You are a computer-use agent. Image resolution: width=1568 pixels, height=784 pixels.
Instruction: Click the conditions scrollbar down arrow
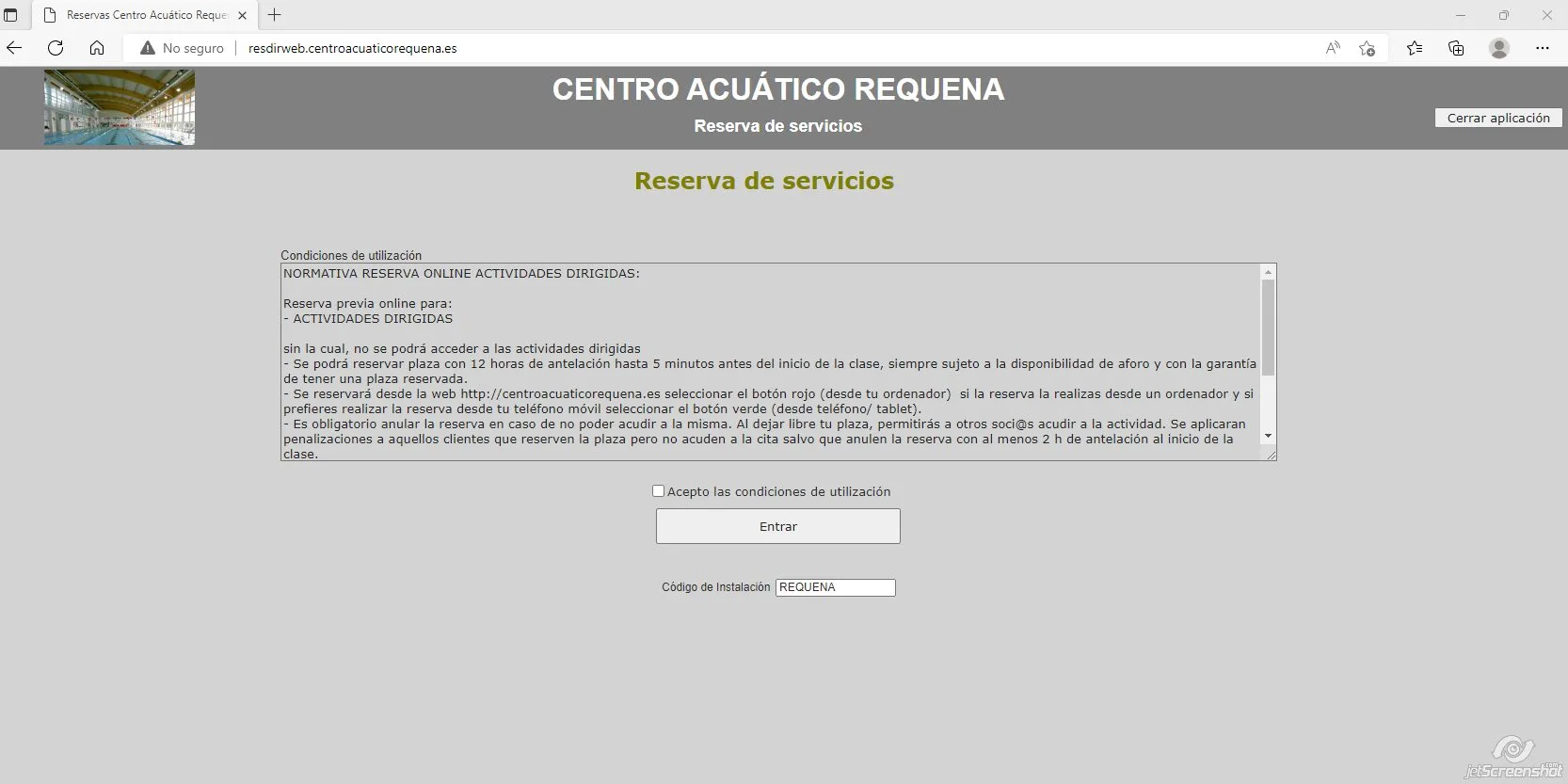1268,436
